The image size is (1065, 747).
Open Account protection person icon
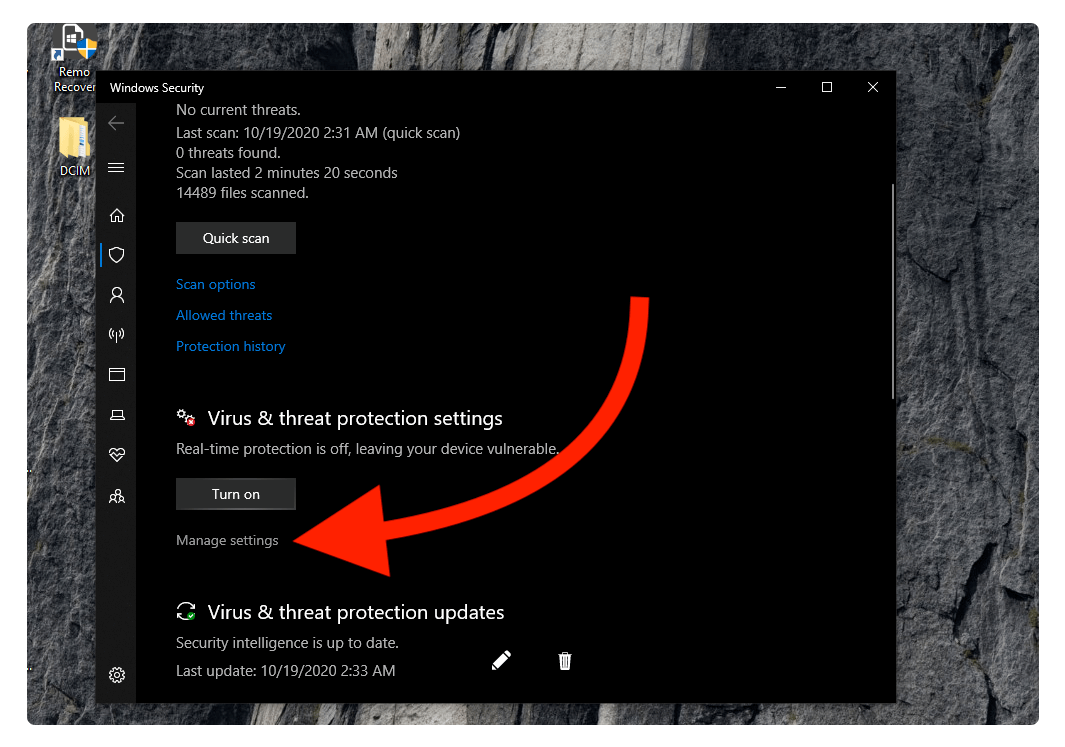pyautogui.click(x=117, y=295)
